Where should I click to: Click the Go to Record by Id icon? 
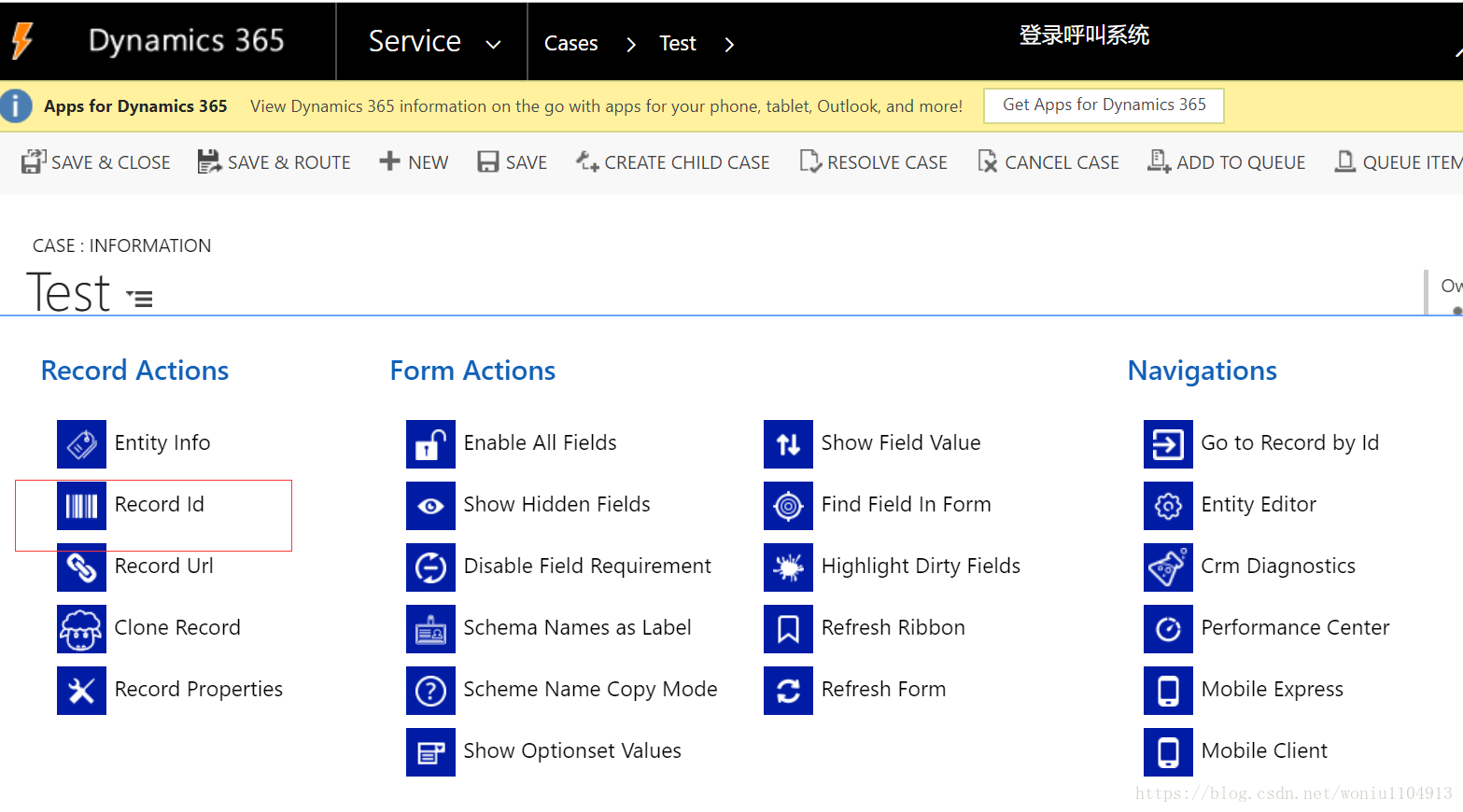[x=1168, y=443]
